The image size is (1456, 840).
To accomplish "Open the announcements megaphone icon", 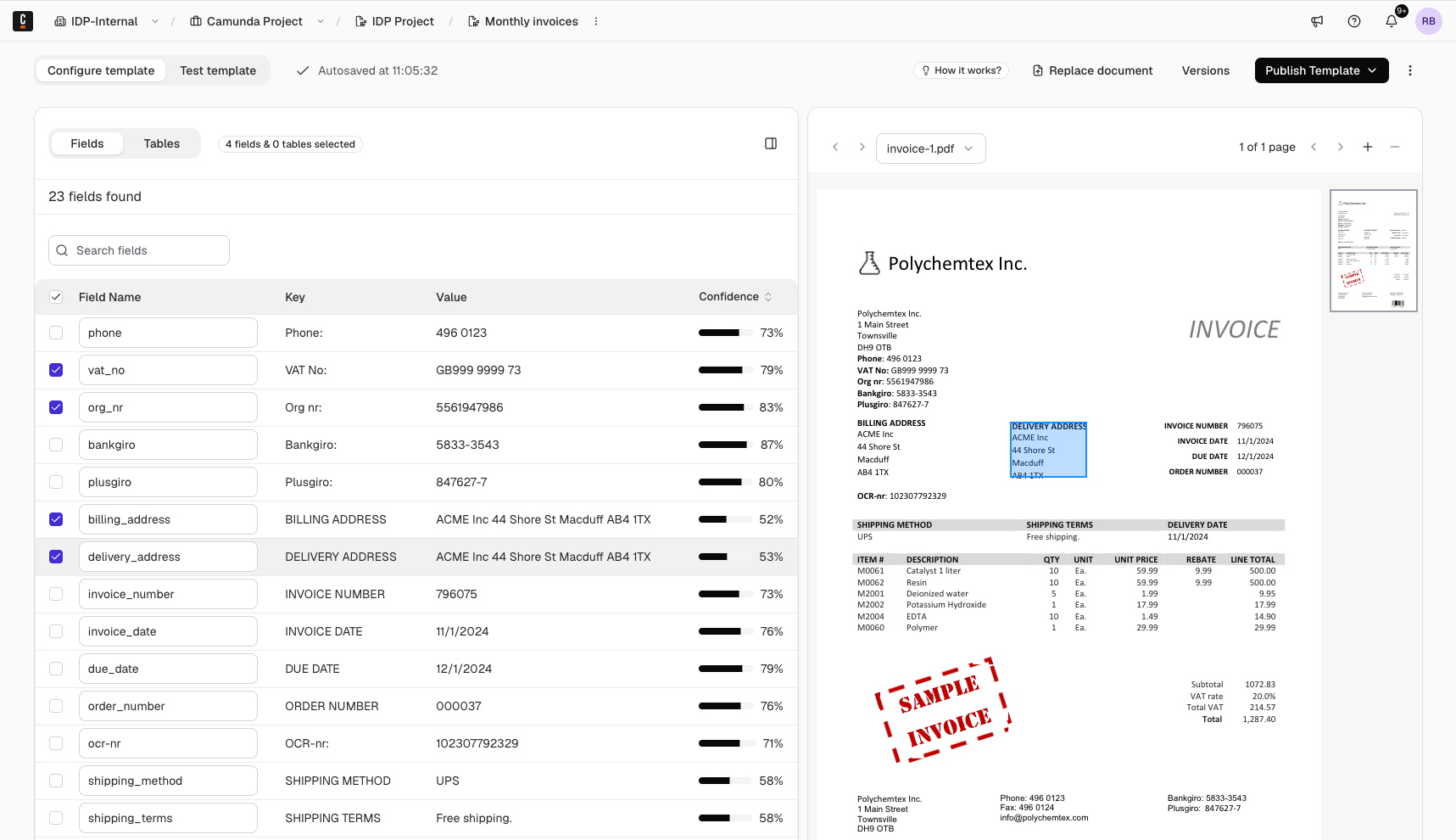I will click(x=1317, y=21).
